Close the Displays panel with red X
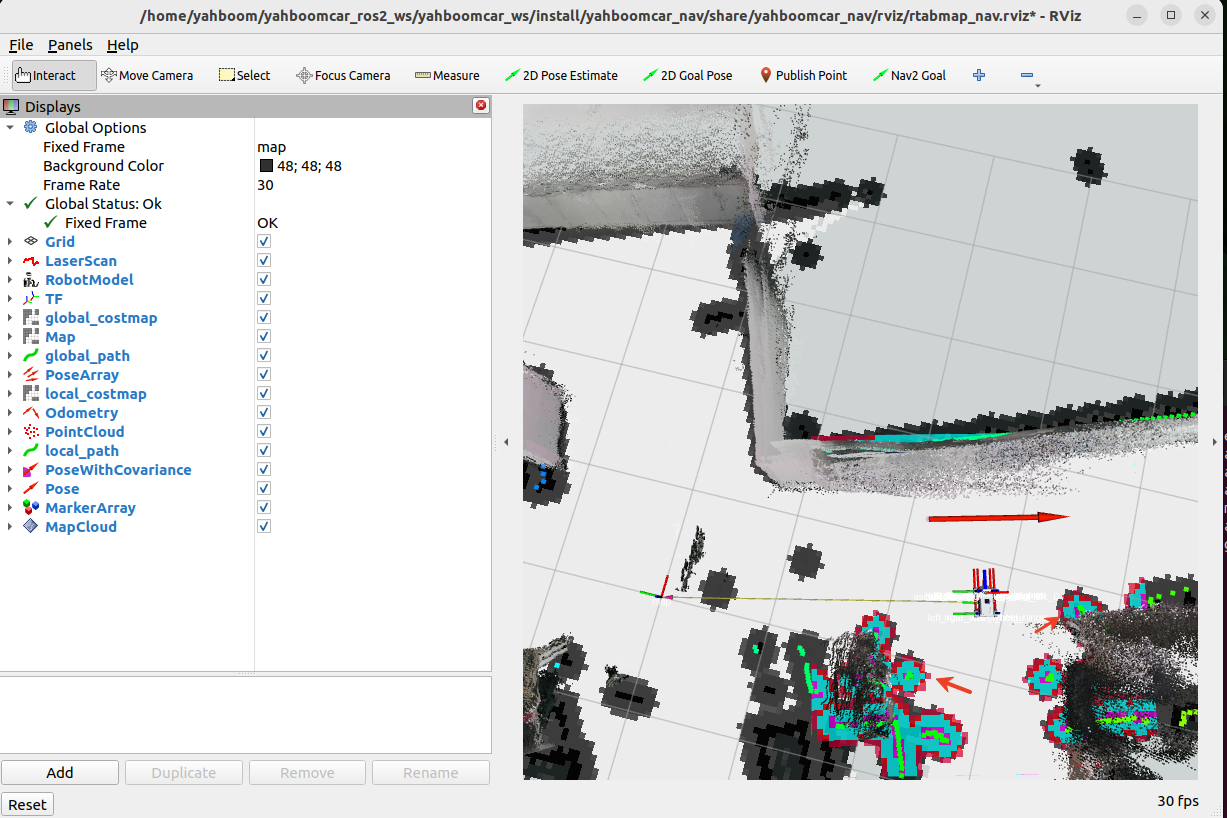 tap(481, 106)
